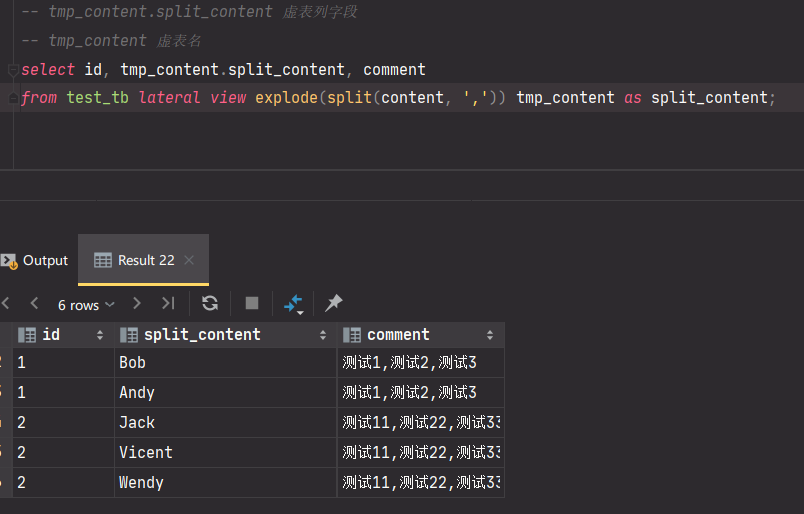Go to previous page of rows

[x=34, y=303]
